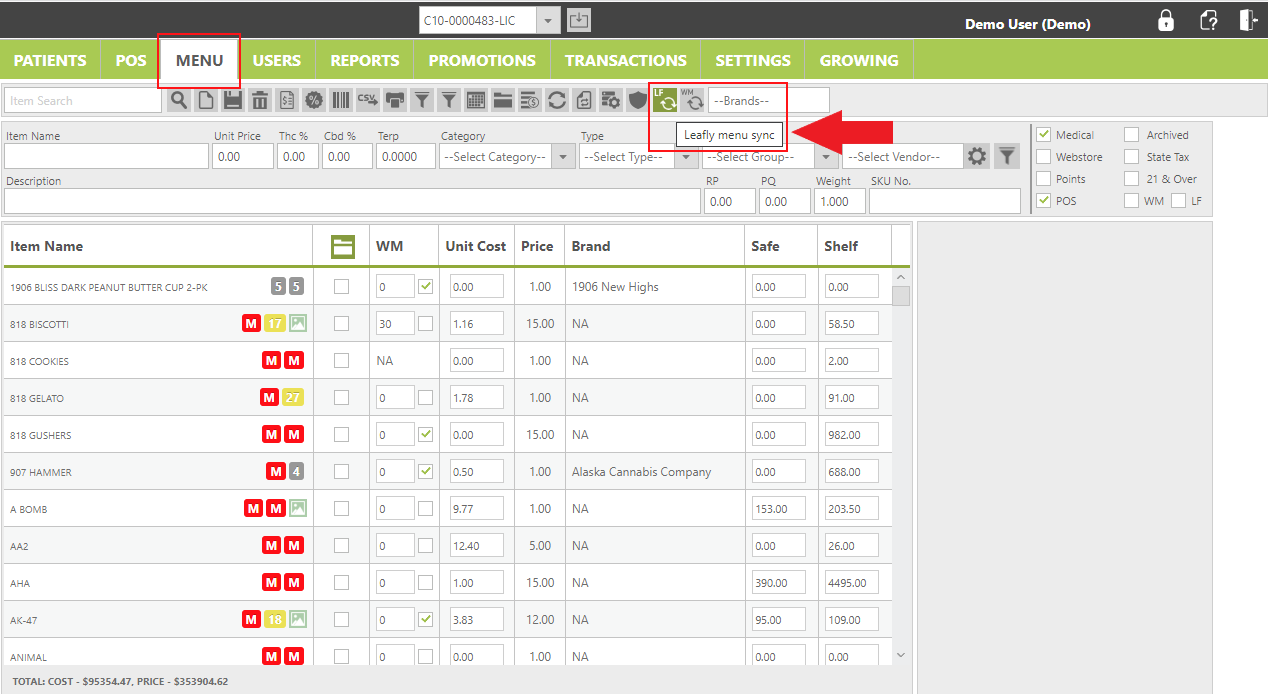
Task: Start Leafly menu sync (LF icon)
Action: point(665,100)
